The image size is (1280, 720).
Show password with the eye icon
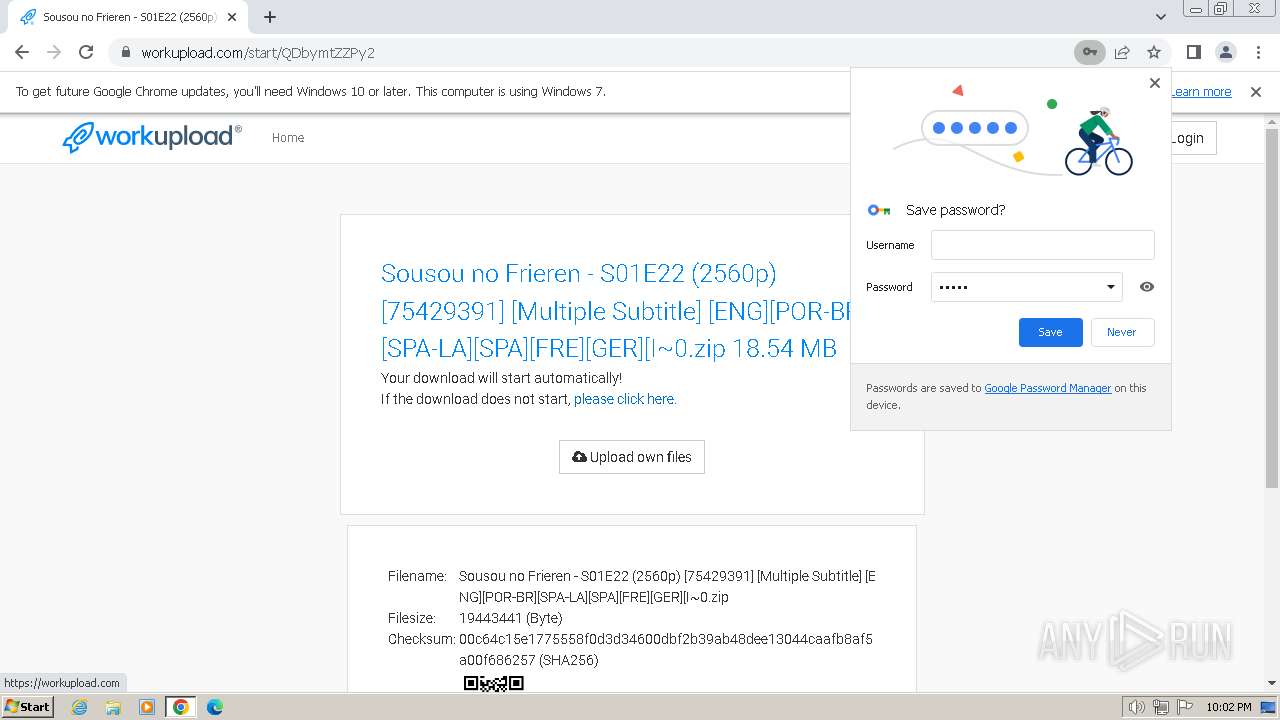[1147, 287]
